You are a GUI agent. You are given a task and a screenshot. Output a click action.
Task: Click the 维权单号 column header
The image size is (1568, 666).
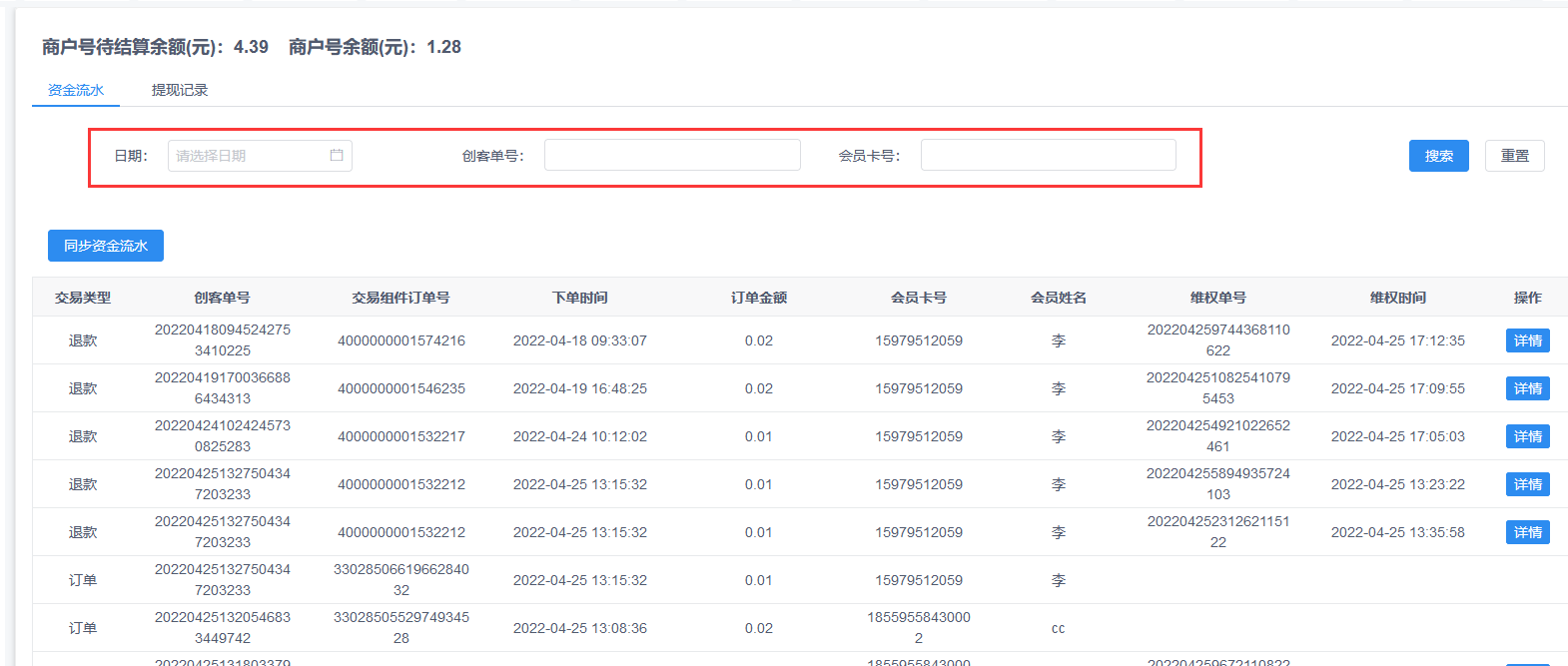[1218, 298]
